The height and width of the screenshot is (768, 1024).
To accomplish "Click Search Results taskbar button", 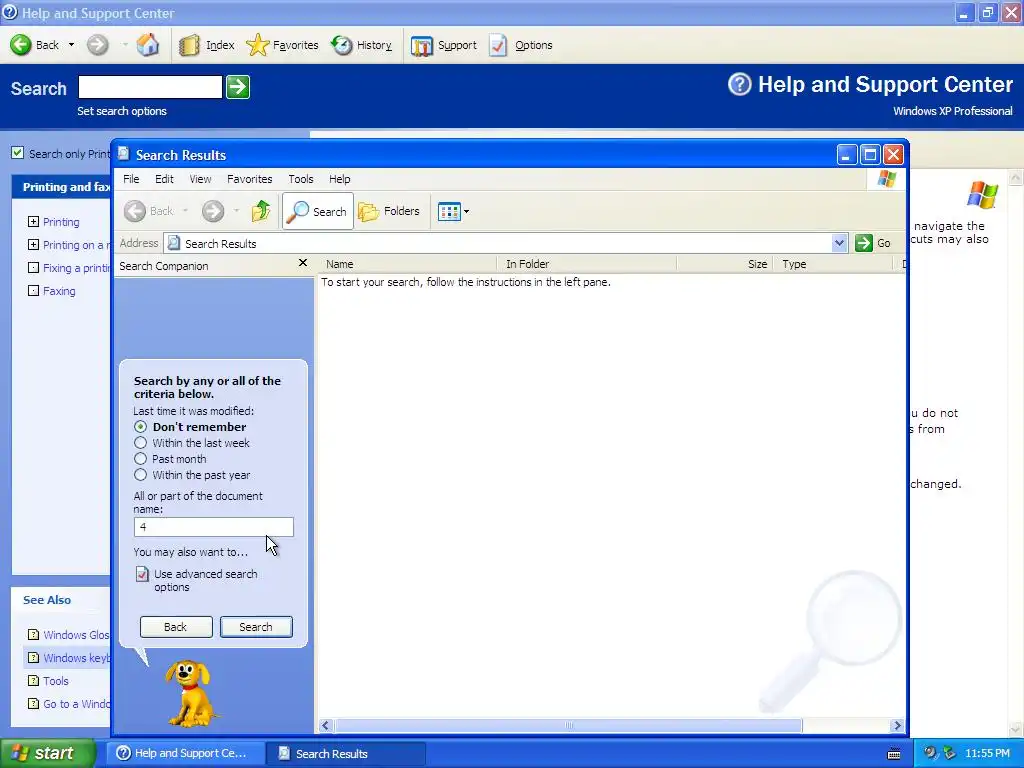I will 347,754.
